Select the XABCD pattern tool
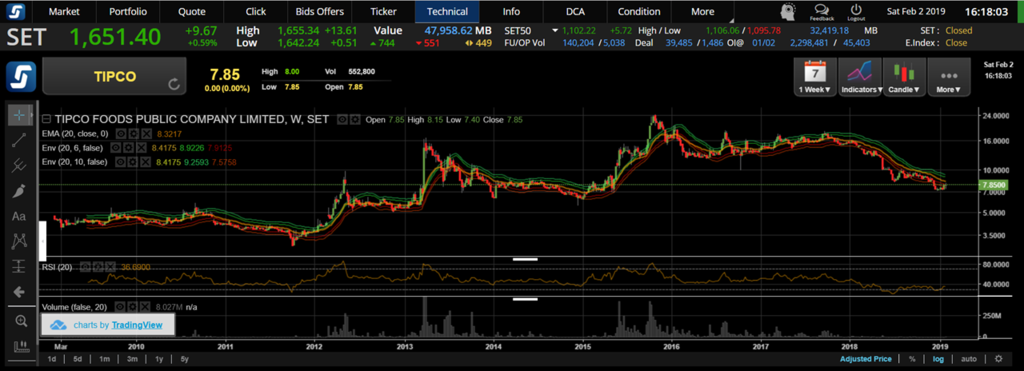This screenshot has height=371, width=1024. click(19, 241)
